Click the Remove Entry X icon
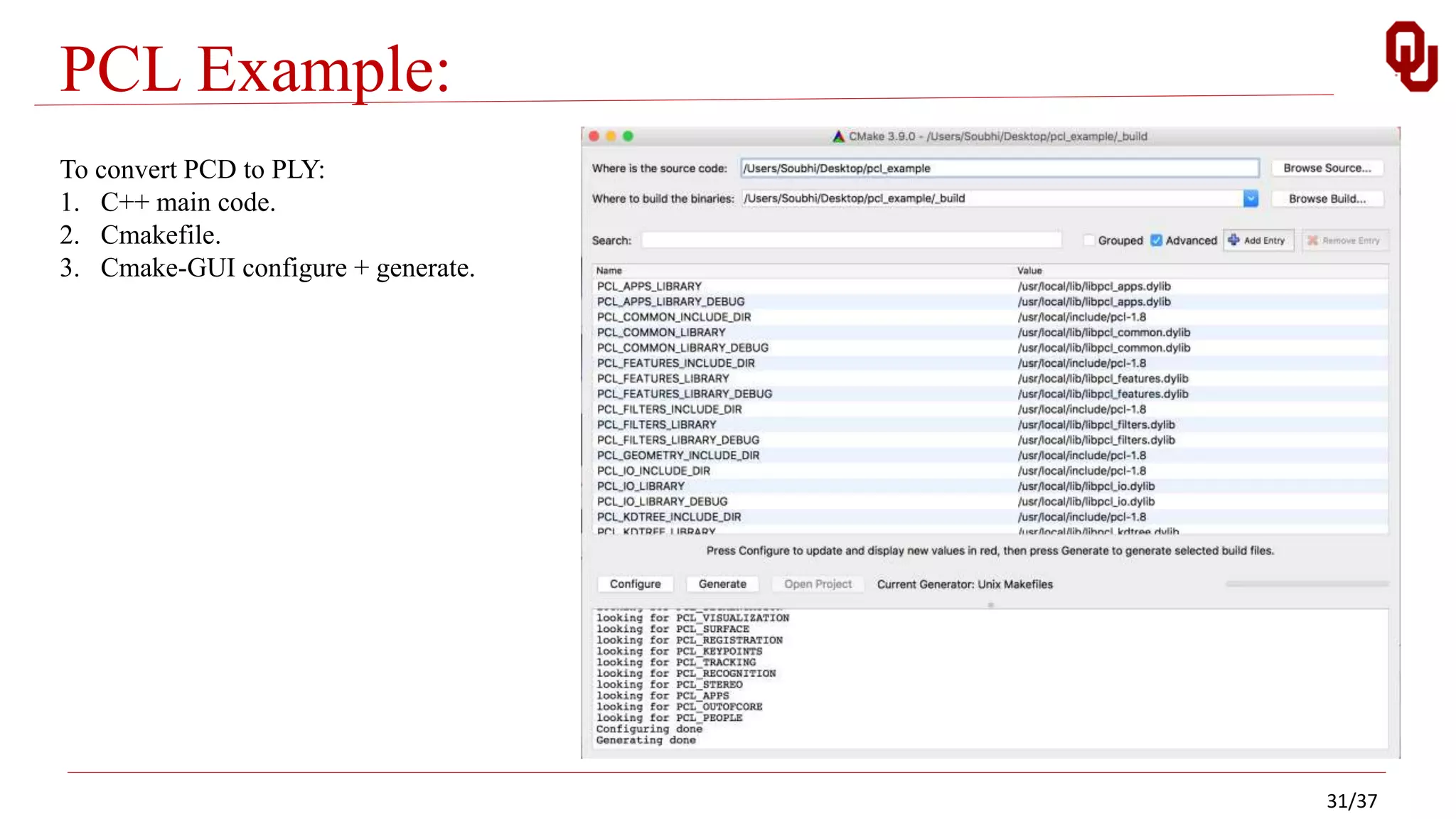1456x819 pixels. (x=1312, y=240)
